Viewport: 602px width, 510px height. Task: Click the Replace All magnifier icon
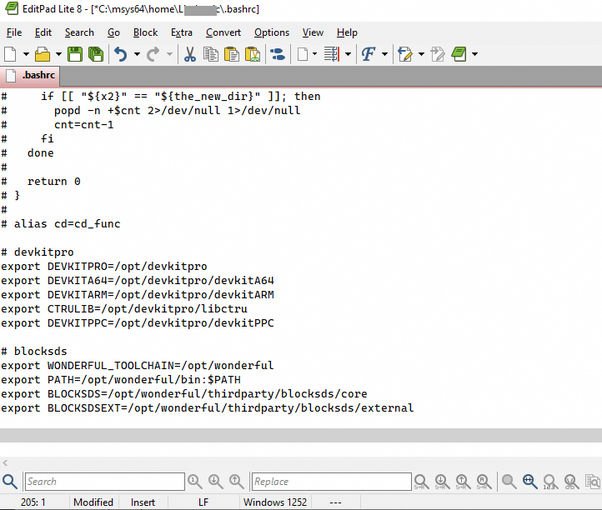coord(484,482)
